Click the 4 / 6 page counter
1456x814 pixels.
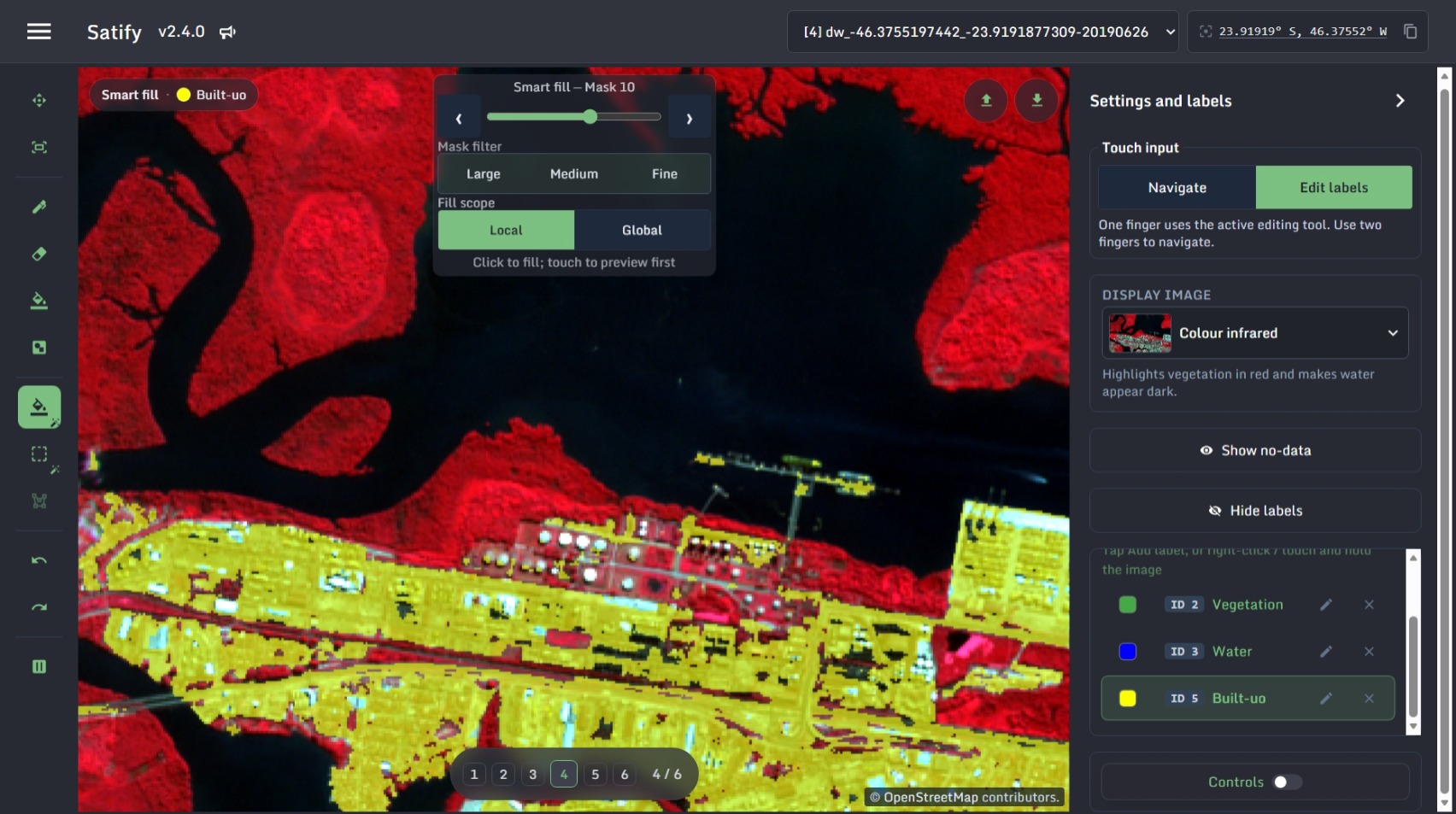[x=666, y=775]
